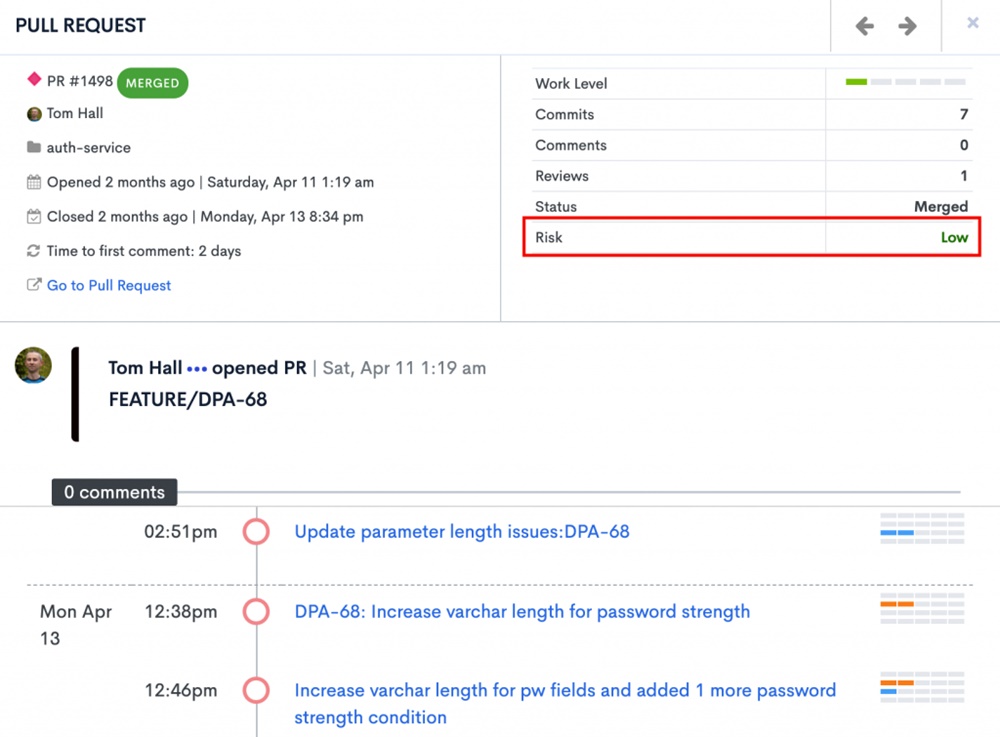Open commit Increase varchar length for pw fields

click(x=565, y=704)
